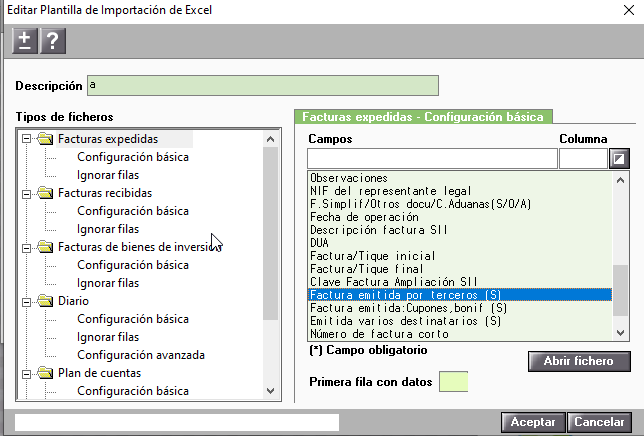Select Factura/Tique inicial field
The image size is (644, 436).
click(x=460, y=256)
